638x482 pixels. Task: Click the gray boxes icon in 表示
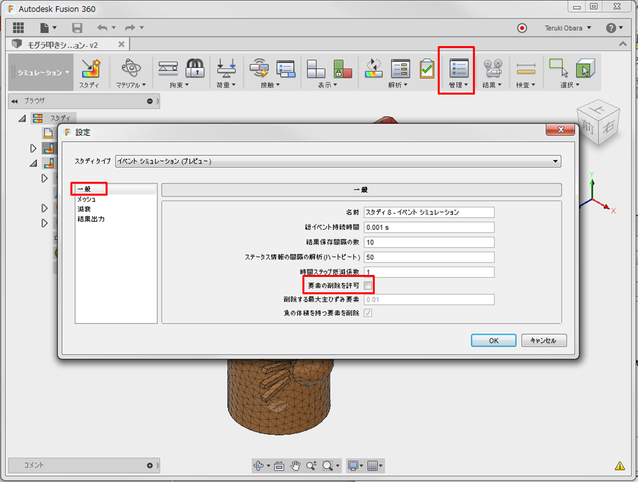[316, 68]
